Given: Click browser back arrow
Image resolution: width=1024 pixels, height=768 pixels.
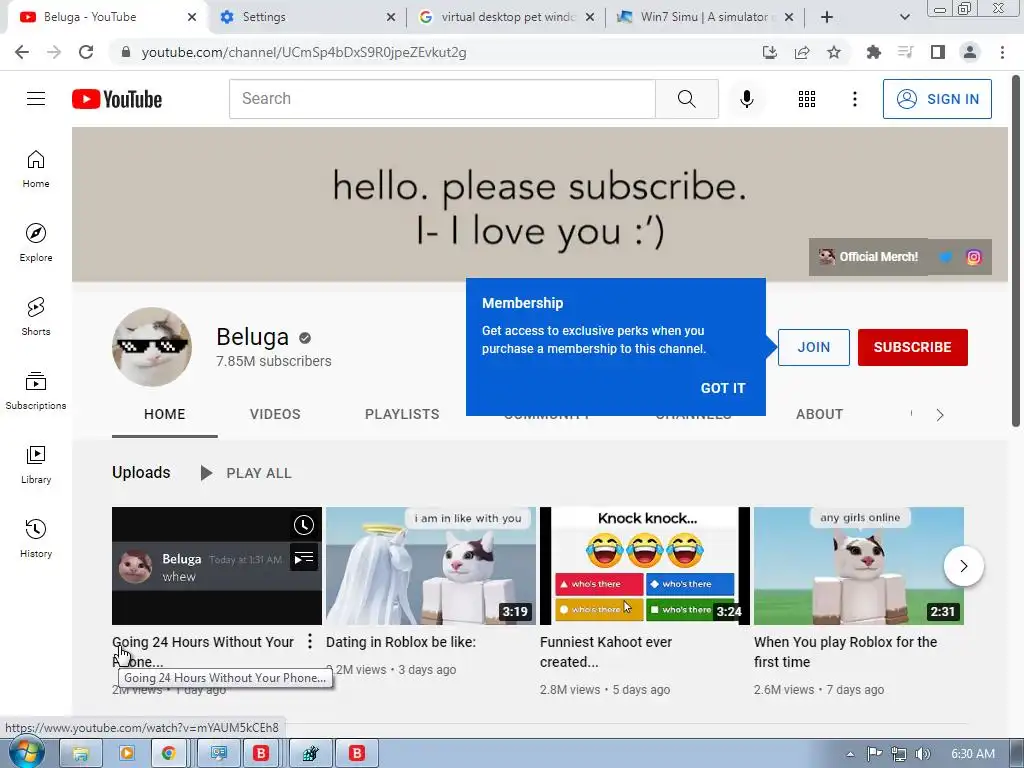Looking at the screenshot, I should pyautogui.click(x=22, y=52).
